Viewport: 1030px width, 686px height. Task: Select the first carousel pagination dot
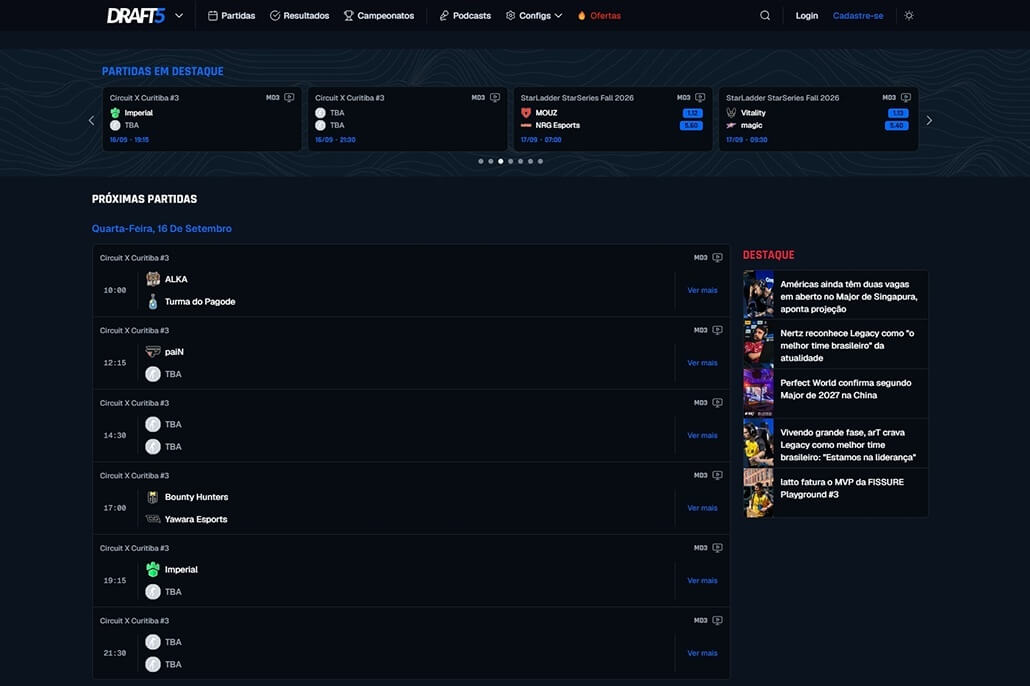click(x=481, y=161)
